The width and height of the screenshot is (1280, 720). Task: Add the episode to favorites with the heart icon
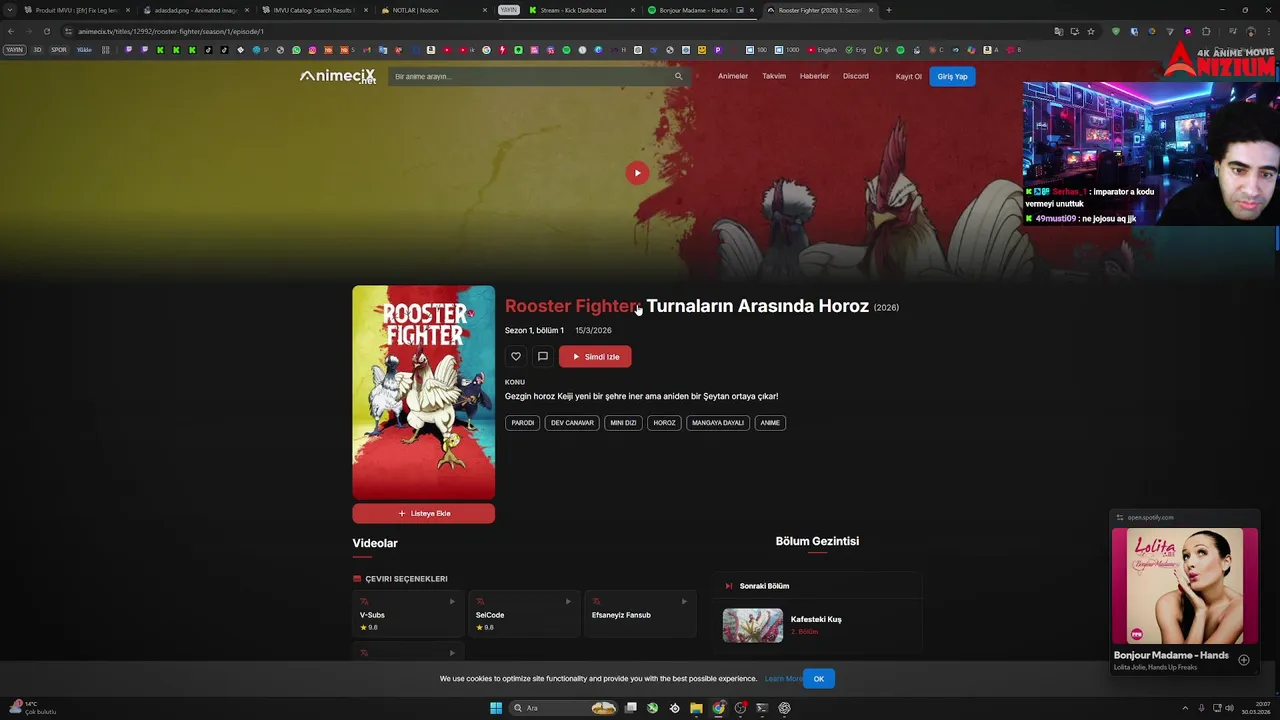[516, 356]
